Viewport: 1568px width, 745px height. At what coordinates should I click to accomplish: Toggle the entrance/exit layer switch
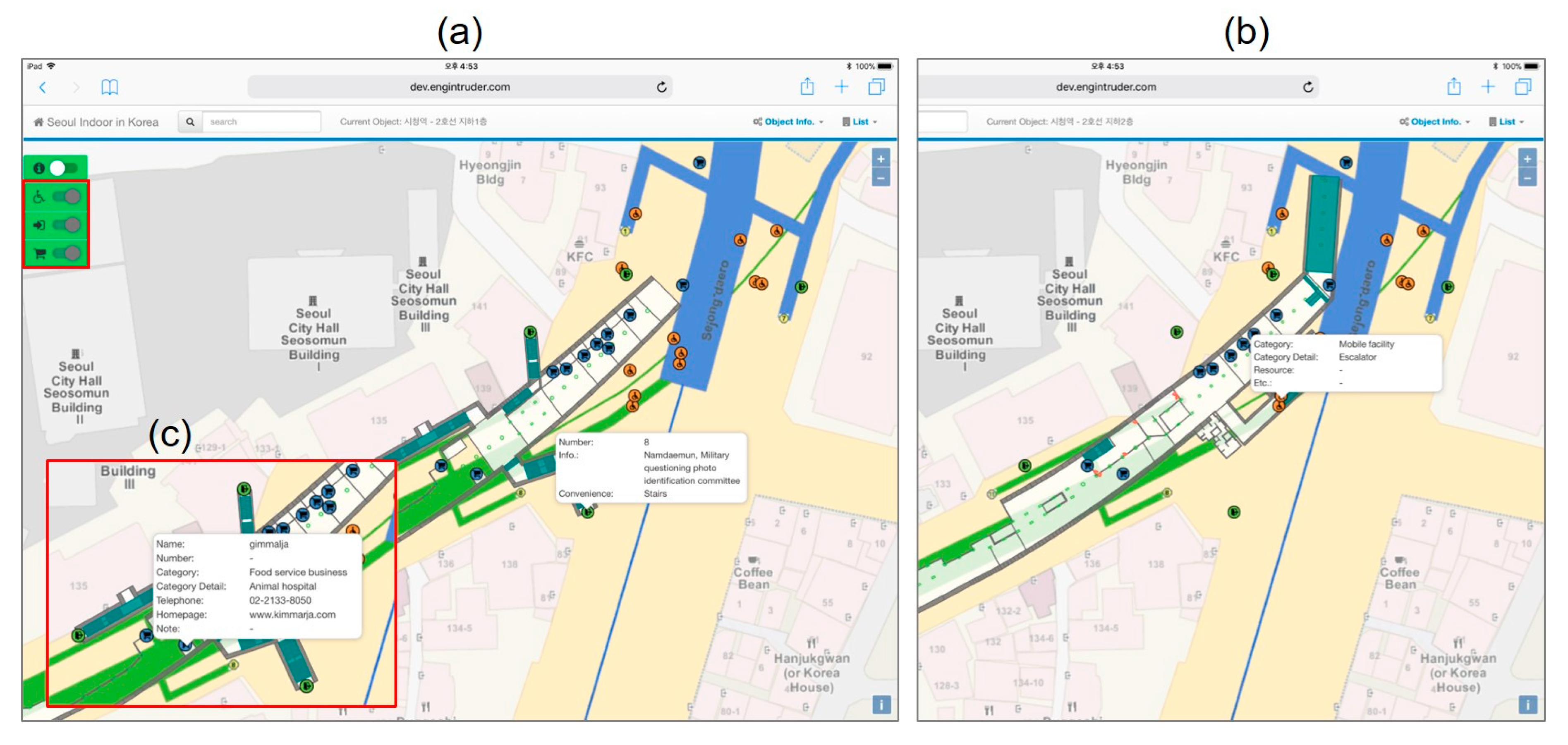tap(66, 225)
